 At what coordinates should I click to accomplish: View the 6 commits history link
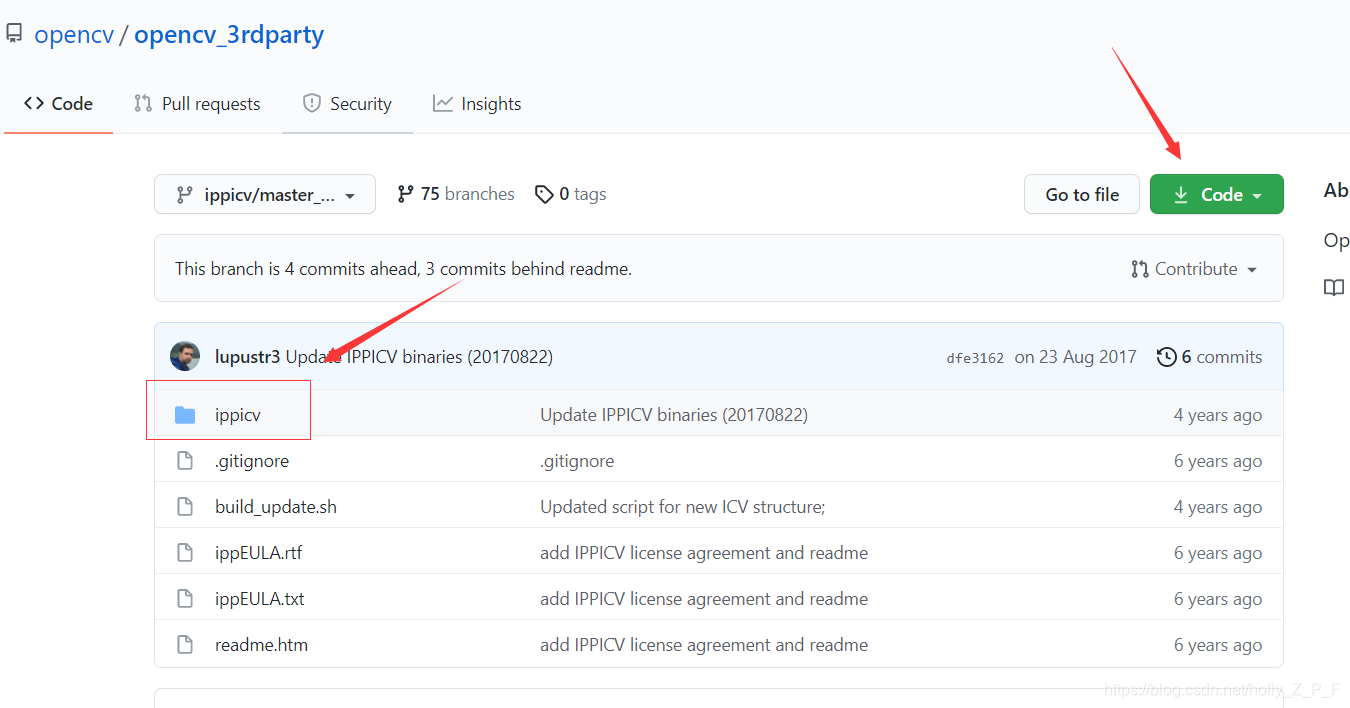[1210, 357]
